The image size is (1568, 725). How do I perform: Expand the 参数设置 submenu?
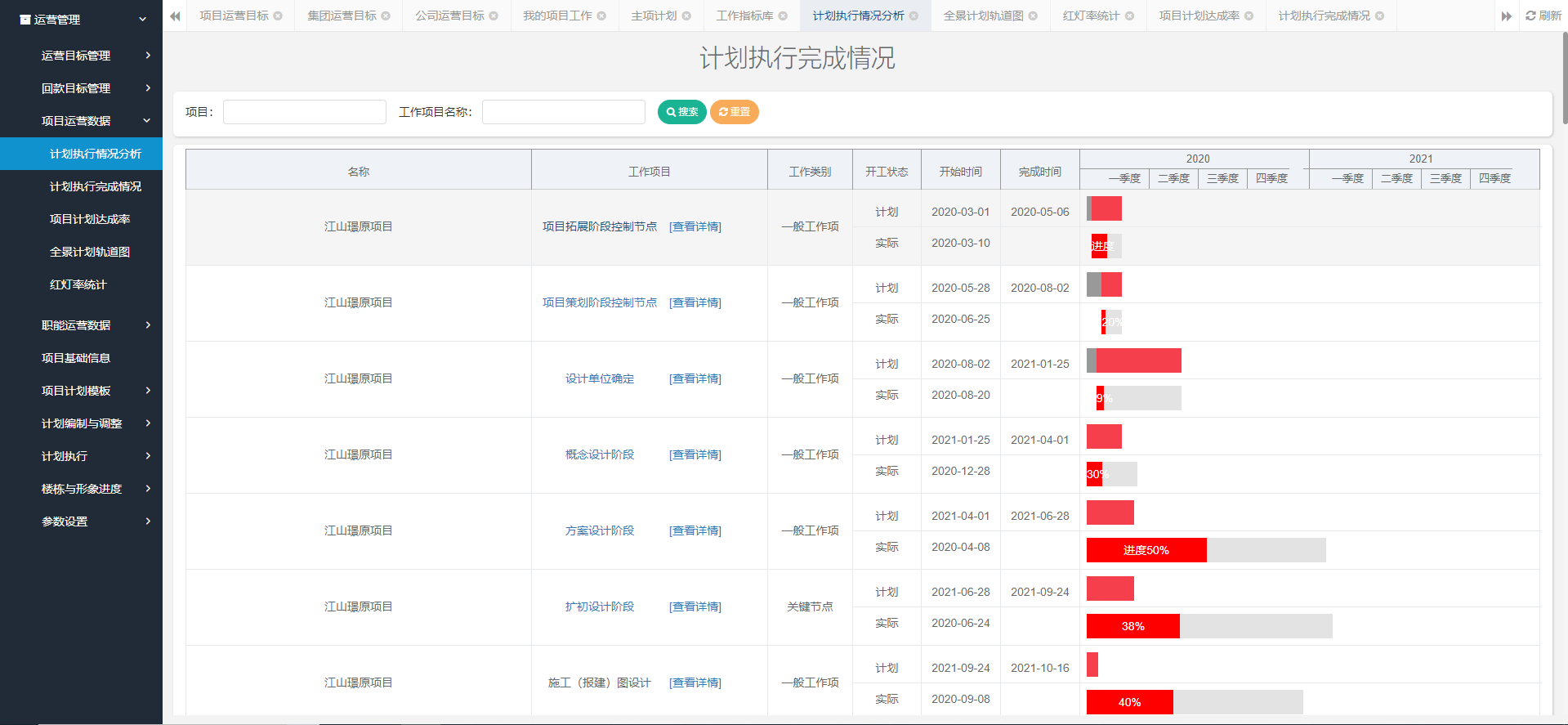pos(147,521)
